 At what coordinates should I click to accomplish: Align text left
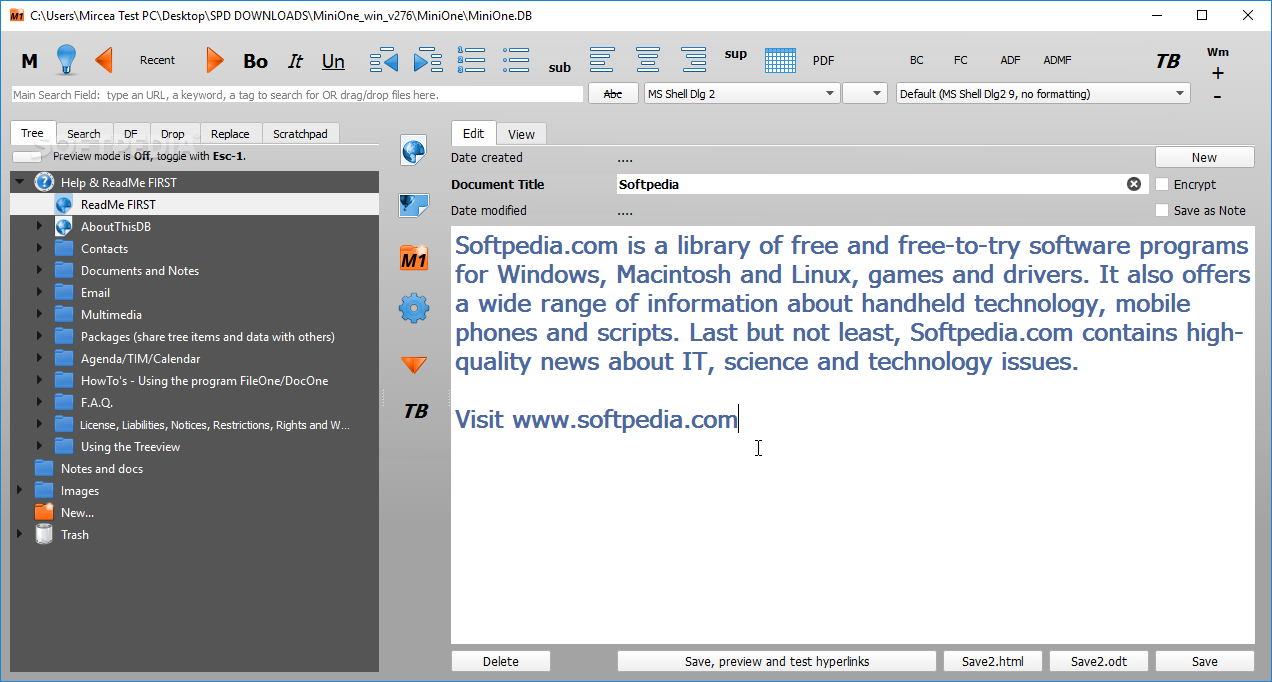[602, 59]
